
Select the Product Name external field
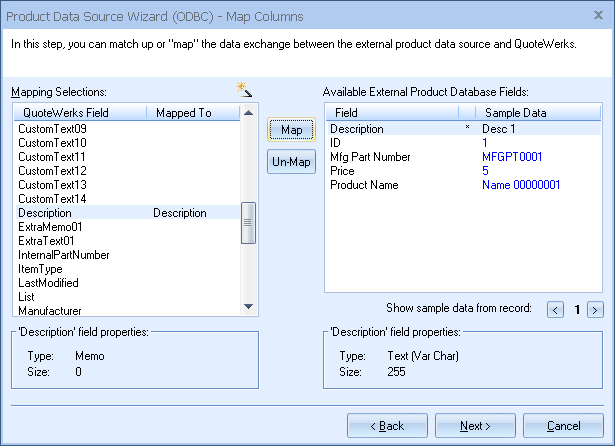tap(364, 185)
